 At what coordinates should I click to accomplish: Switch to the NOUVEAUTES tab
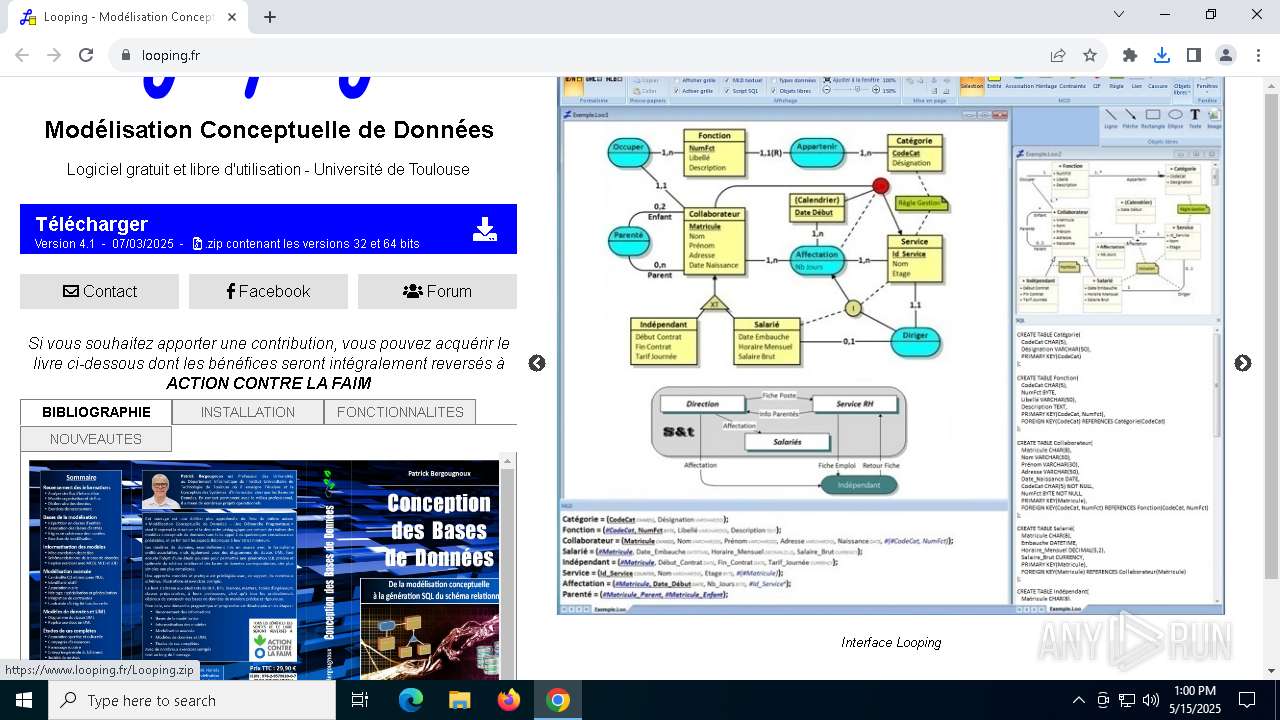[96, 439]
